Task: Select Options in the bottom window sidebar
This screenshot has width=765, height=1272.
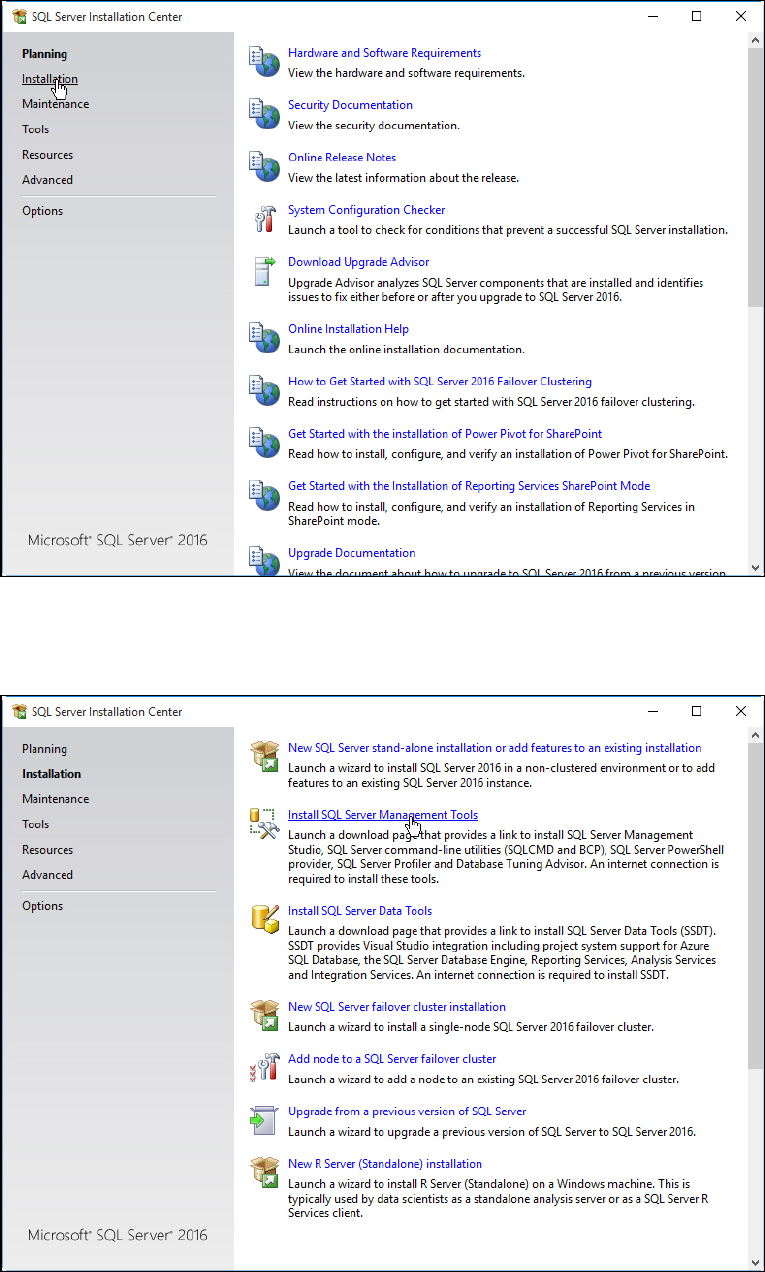Action: point(42,906)
